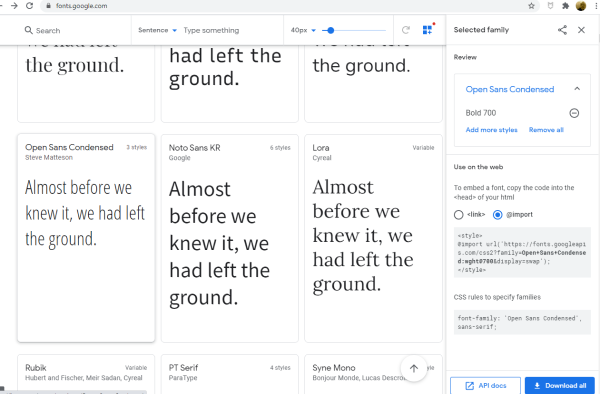Click the 3 styles label on Open Sans Condensed
This screenshot has height=394, width=600.
(137, 147)
